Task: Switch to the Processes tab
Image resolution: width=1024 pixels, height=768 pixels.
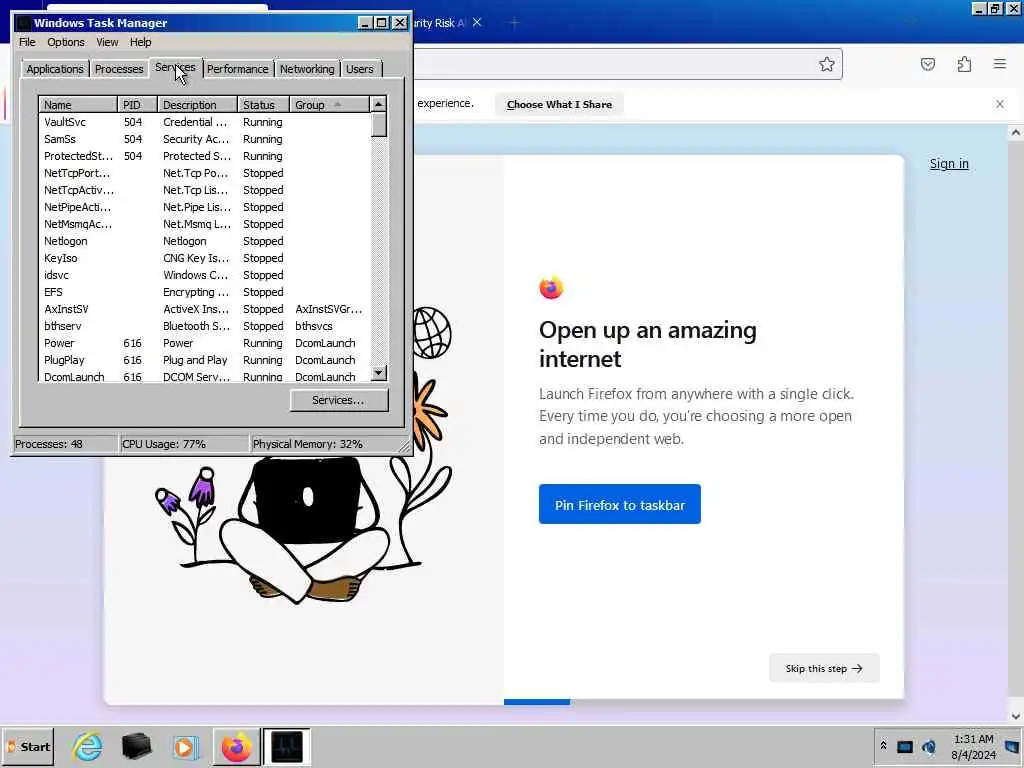Action: [x=119, y=69]
